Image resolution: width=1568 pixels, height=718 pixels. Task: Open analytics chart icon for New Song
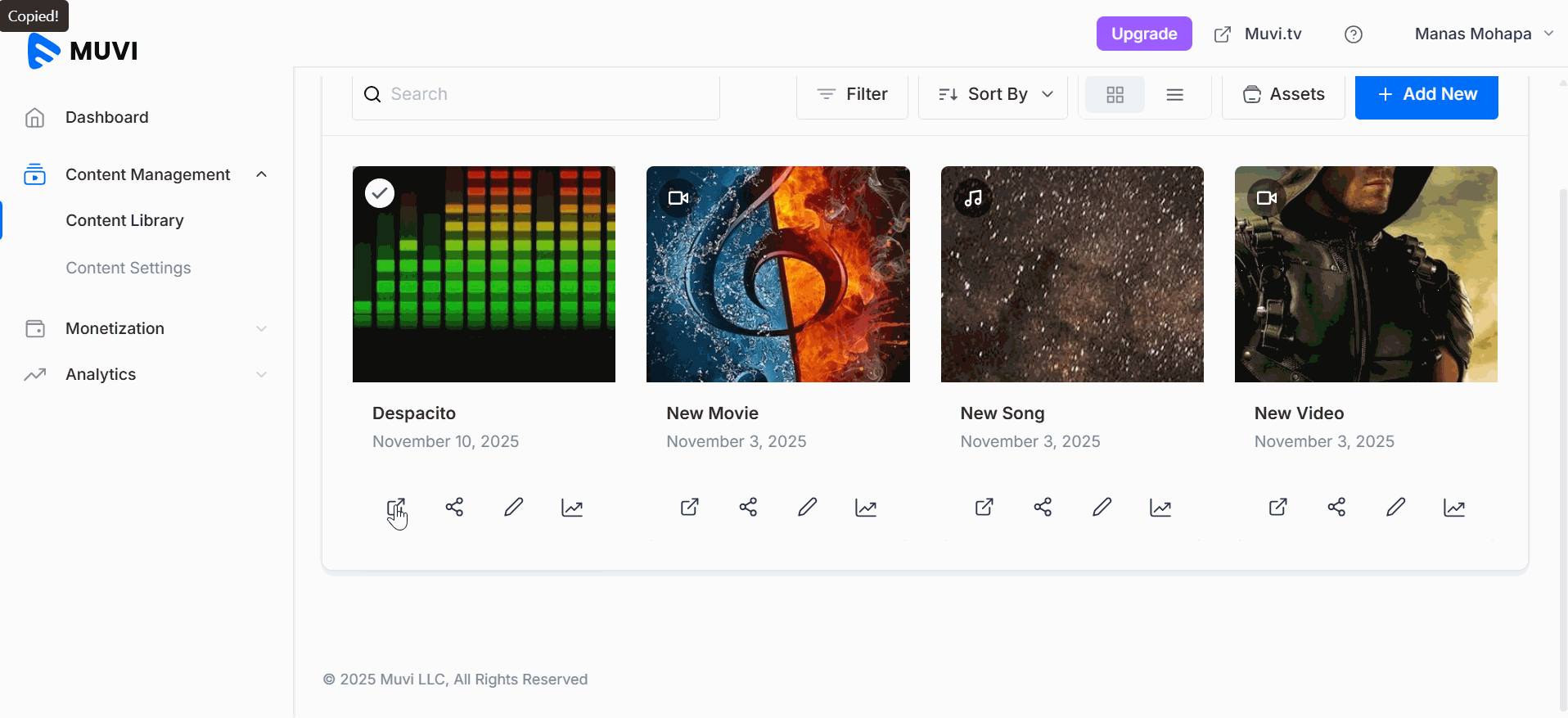pyautogui.click(x=1160, y=508)
